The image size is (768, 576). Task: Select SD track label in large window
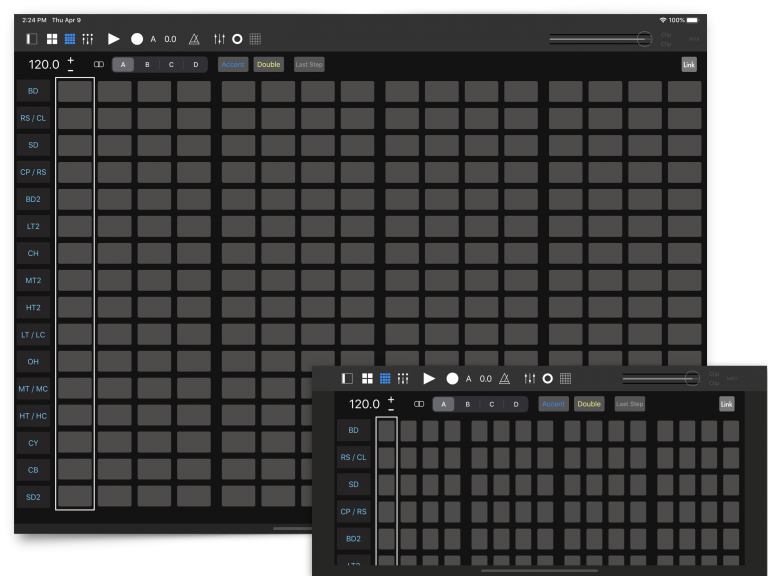[33, 145]
